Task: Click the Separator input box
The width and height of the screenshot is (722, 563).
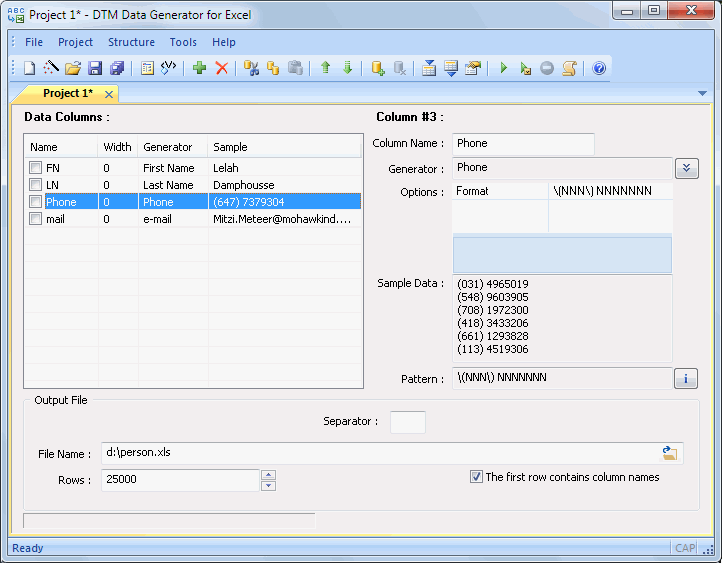Action: 408,422
